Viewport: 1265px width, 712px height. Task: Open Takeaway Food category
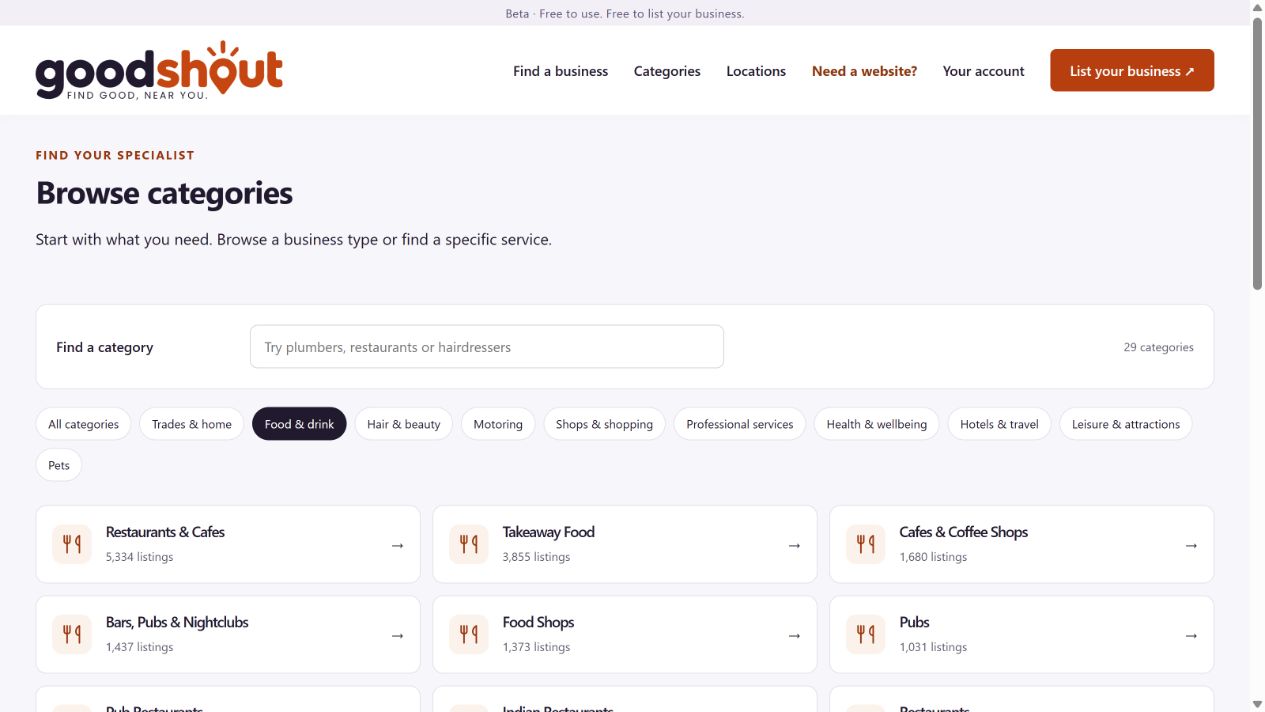tap(625, 544)
